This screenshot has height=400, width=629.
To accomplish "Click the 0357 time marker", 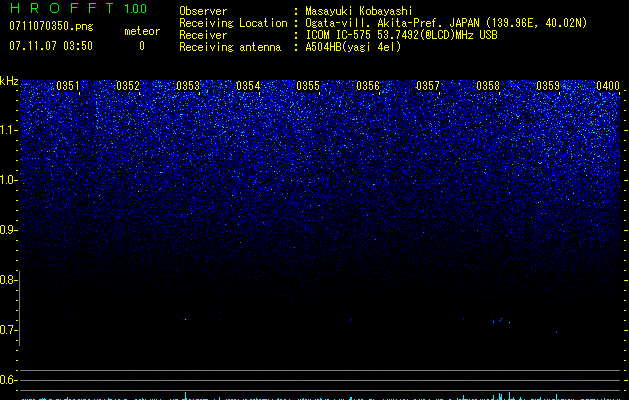I will 428,86.
